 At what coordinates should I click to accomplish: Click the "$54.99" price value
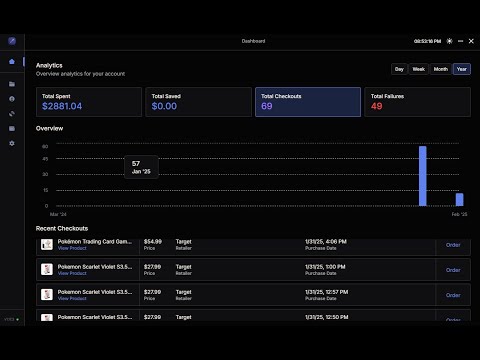tap(153, 242)
